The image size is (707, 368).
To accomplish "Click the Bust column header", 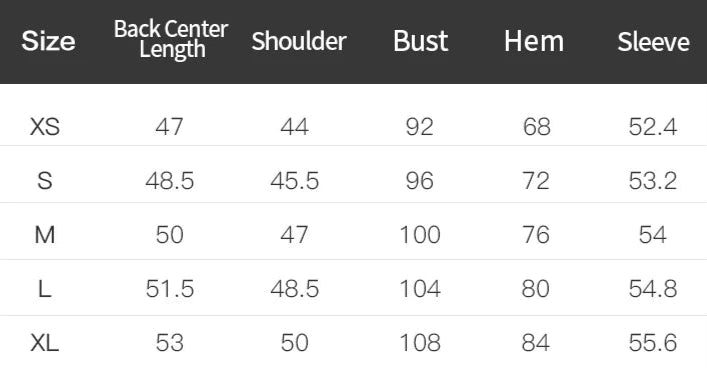I will pos(421,41).
